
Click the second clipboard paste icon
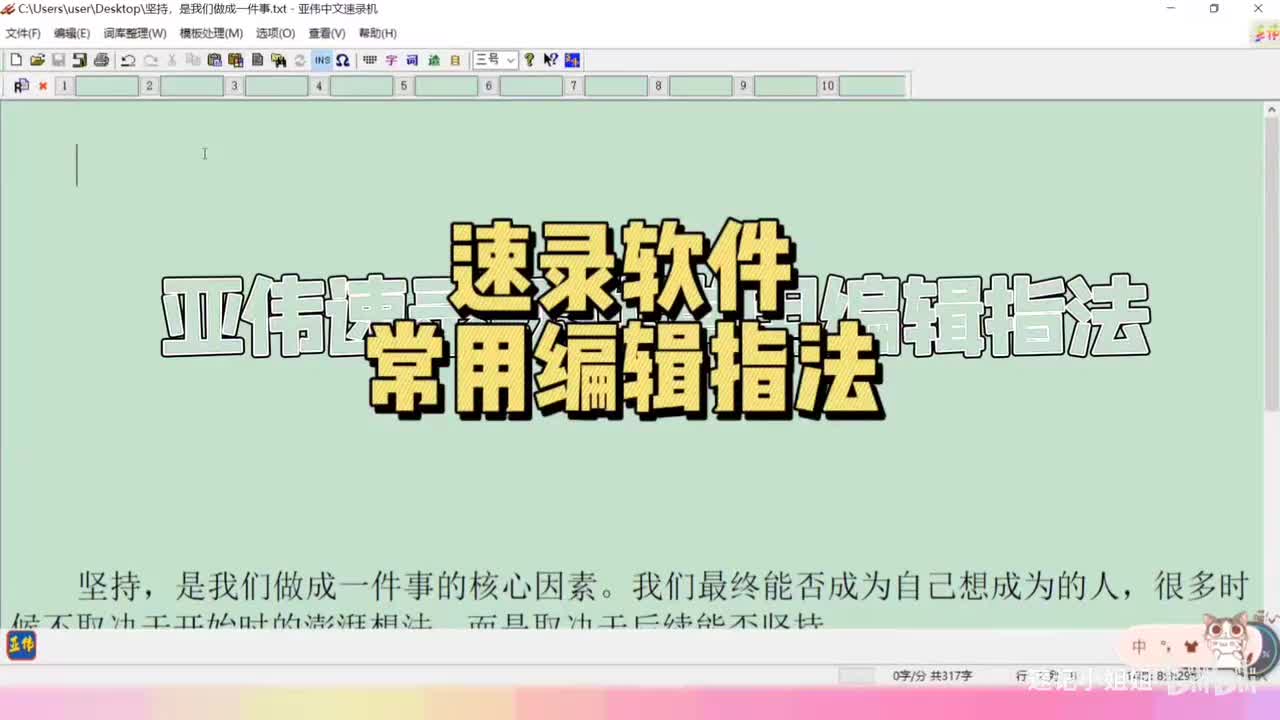(236, 60)
